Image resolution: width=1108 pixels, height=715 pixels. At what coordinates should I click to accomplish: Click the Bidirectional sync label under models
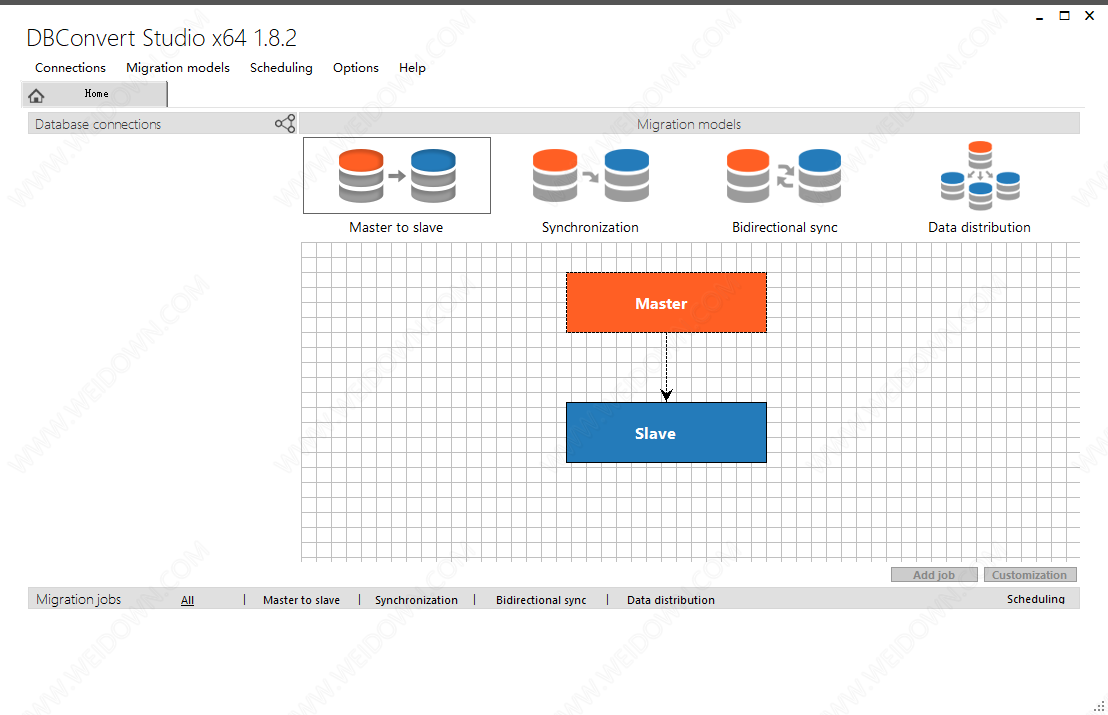click(784, 228)
